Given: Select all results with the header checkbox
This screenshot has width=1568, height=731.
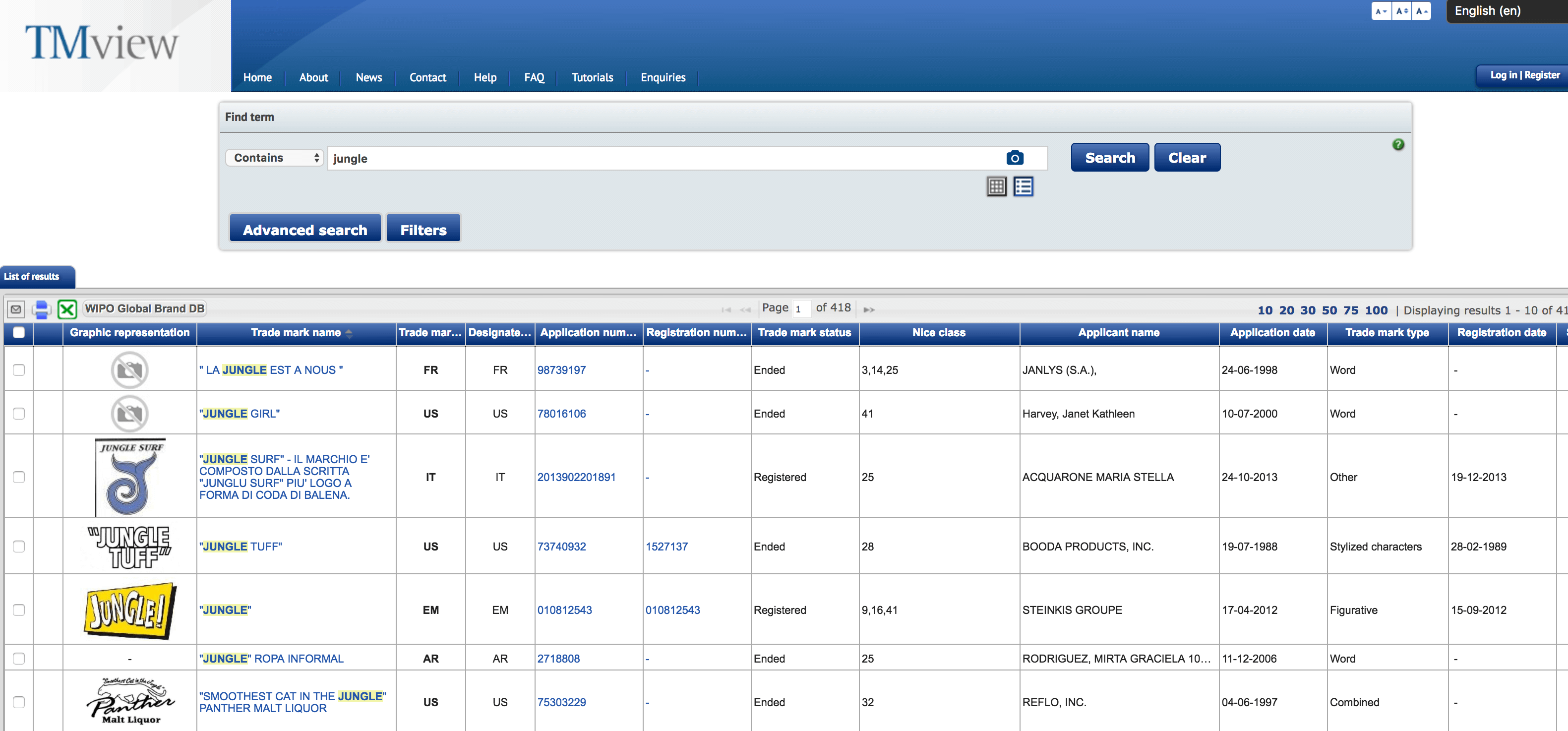Looking at the screenshot, I should point(19,332).
